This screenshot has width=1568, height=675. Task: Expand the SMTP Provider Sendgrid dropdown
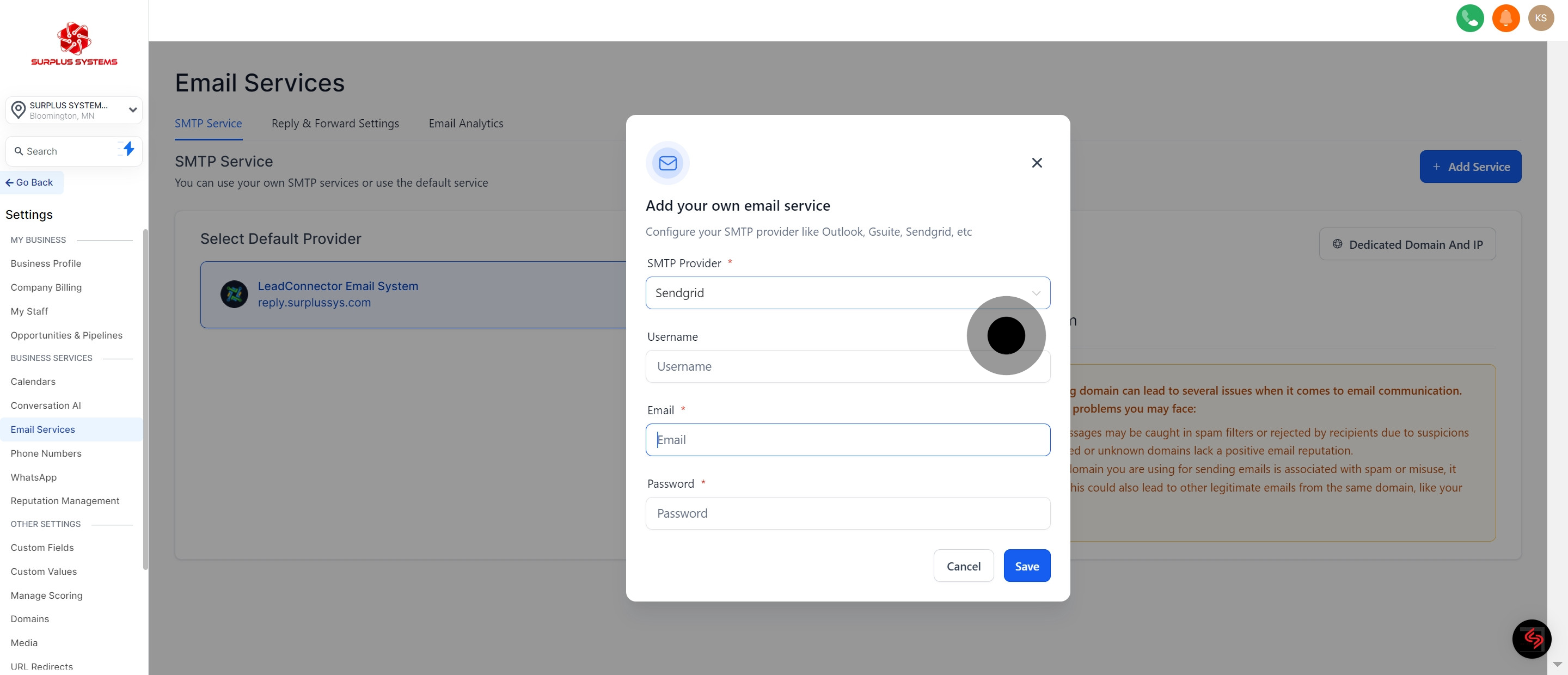pos(847,293)
